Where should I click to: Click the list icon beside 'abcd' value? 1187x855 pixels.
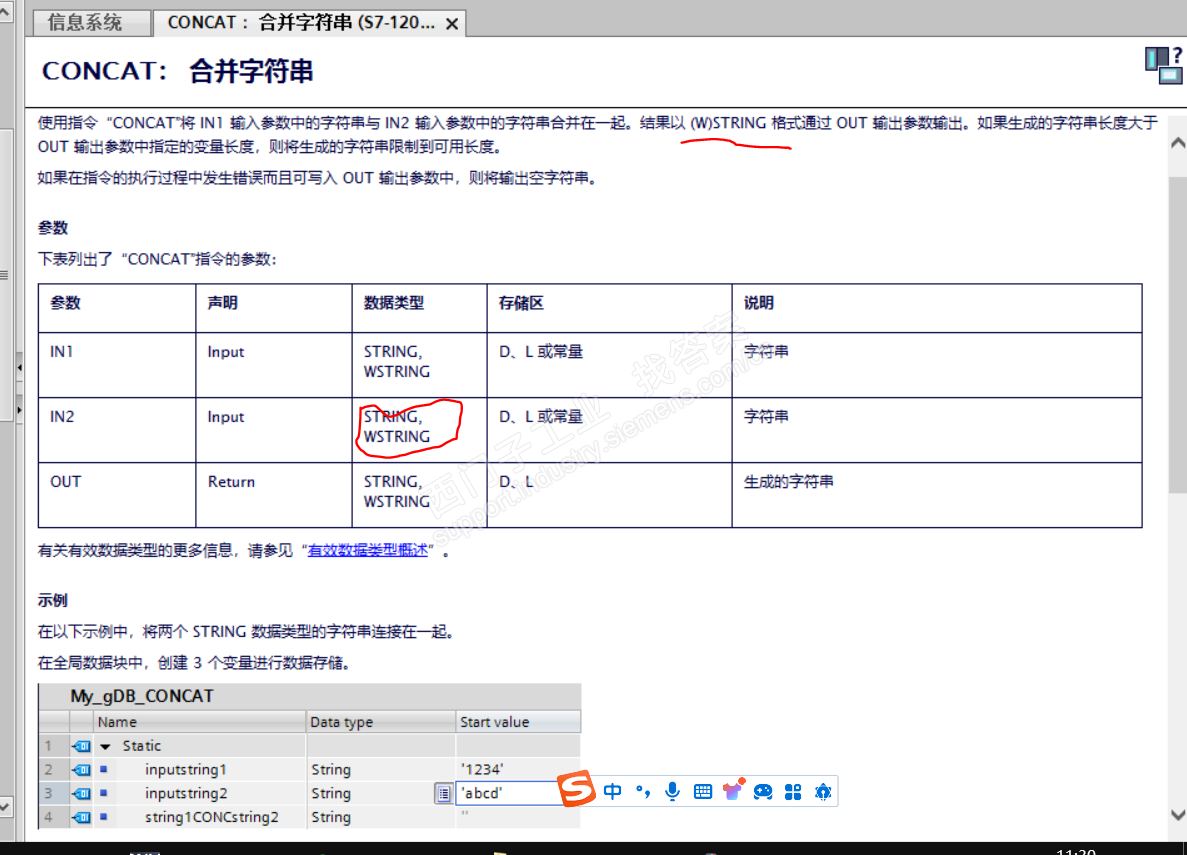point(444,793)
